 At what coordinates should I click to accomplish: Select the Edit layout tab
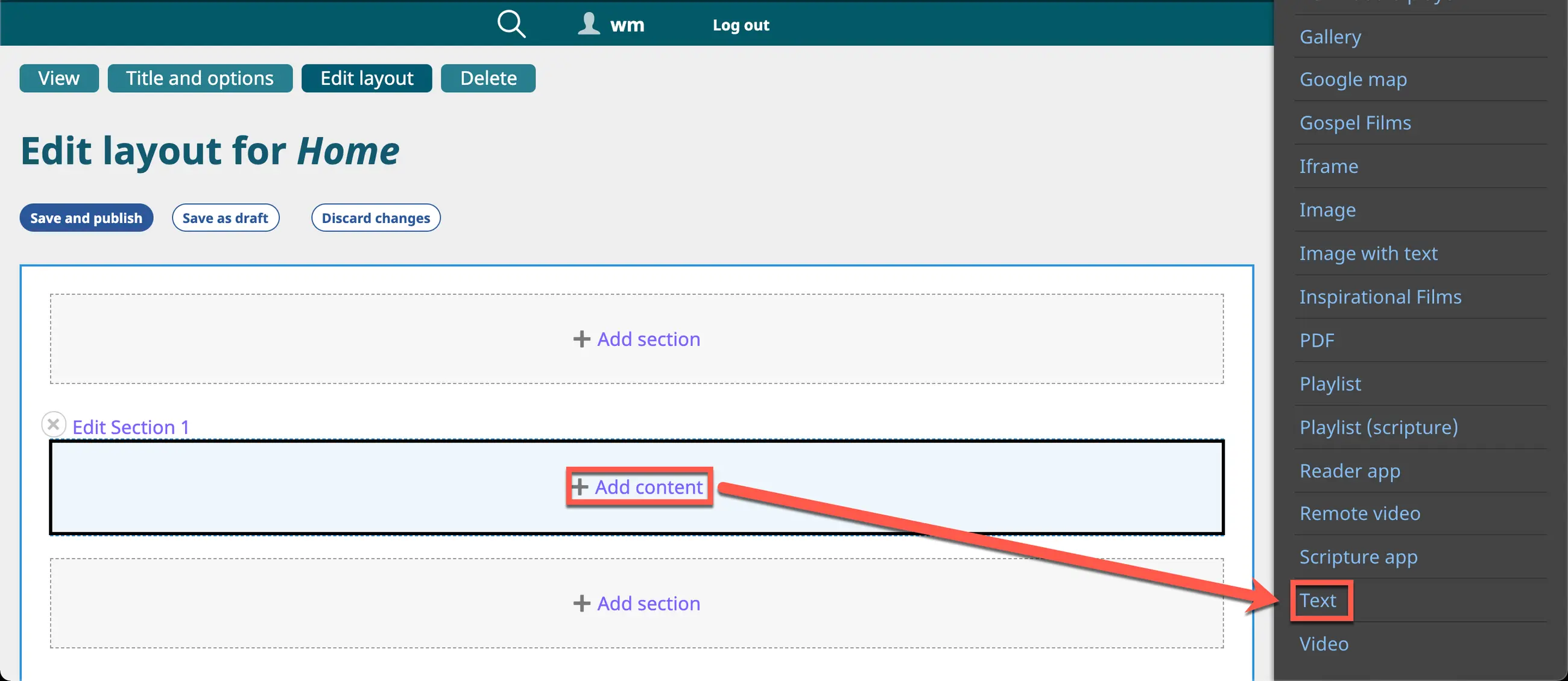tap(367, 78)
